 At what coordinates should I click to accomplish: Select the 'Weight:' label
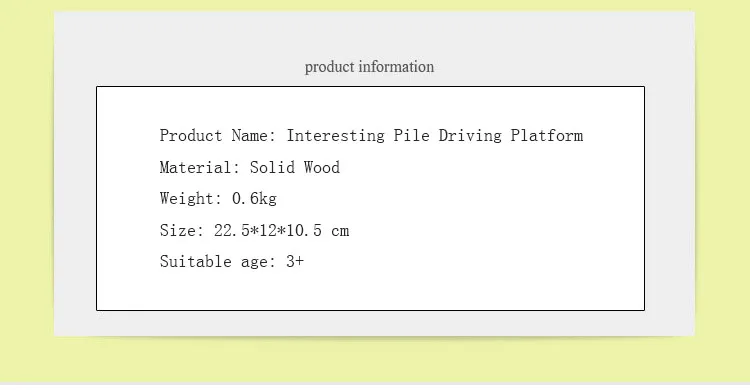[190, 199]
